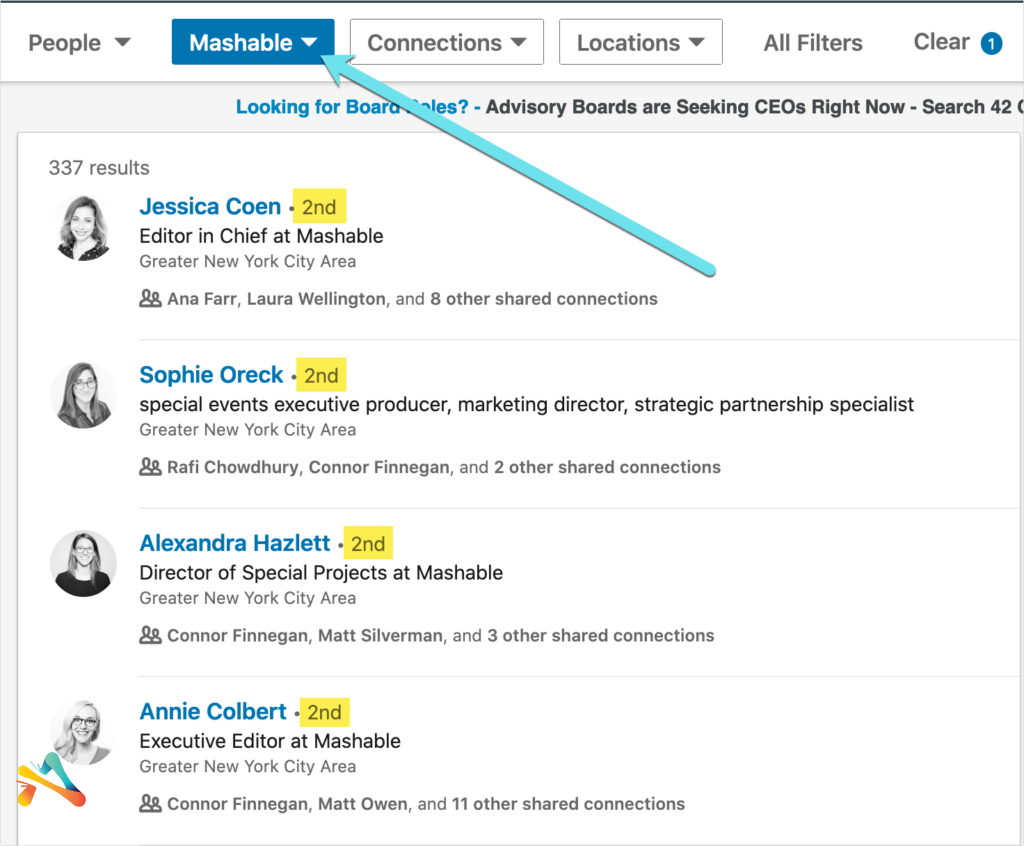
Task: Open the Locations filter dropdown
Action: pos(640,43)
